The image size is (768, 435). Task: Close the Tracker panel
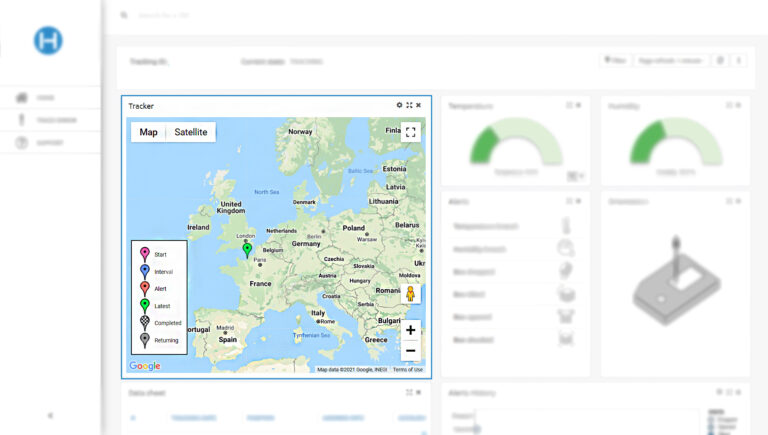pyautogui.click(x=418, y=105)
